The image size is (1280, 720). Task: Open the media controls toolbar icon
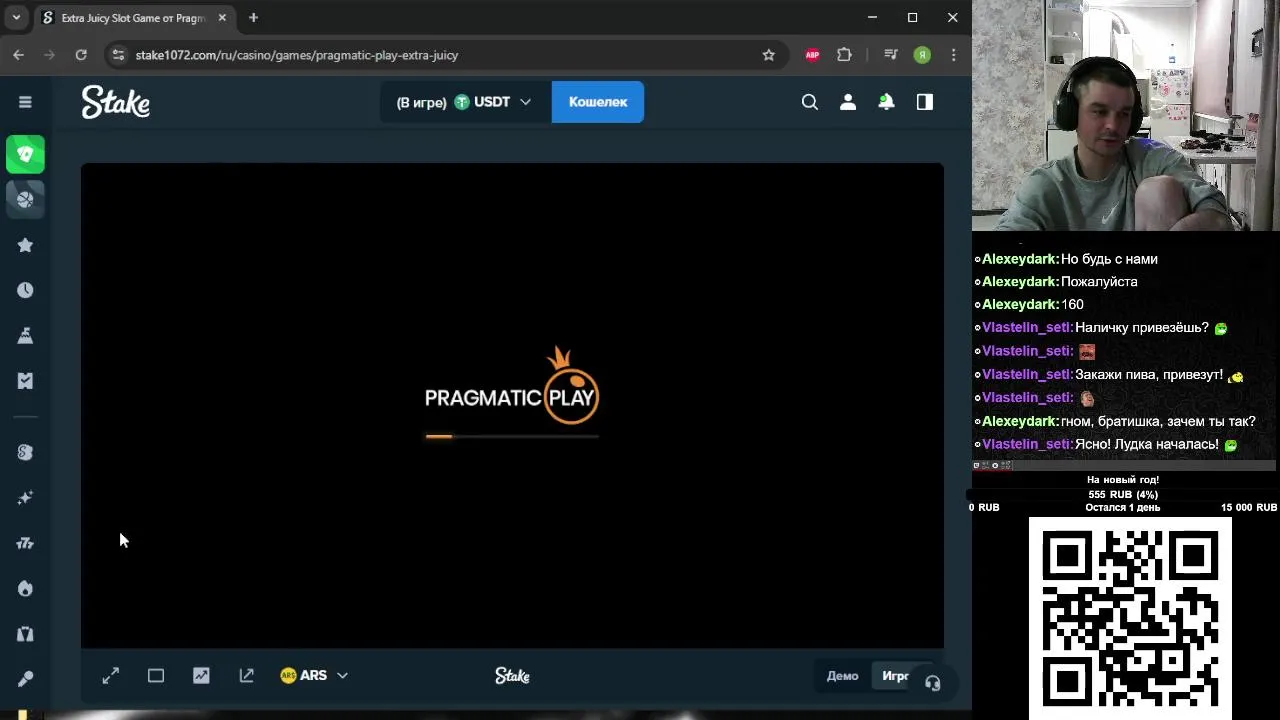click(891, 55)
